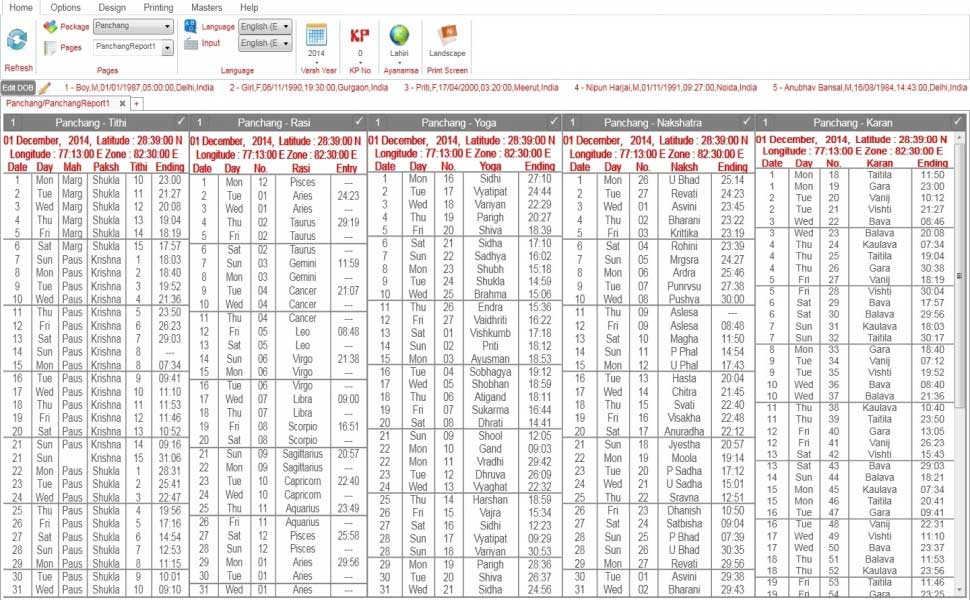
Task: Select profile 5 - Anubhav Bansal, Delhi
Action: click(x=870, y=88)
